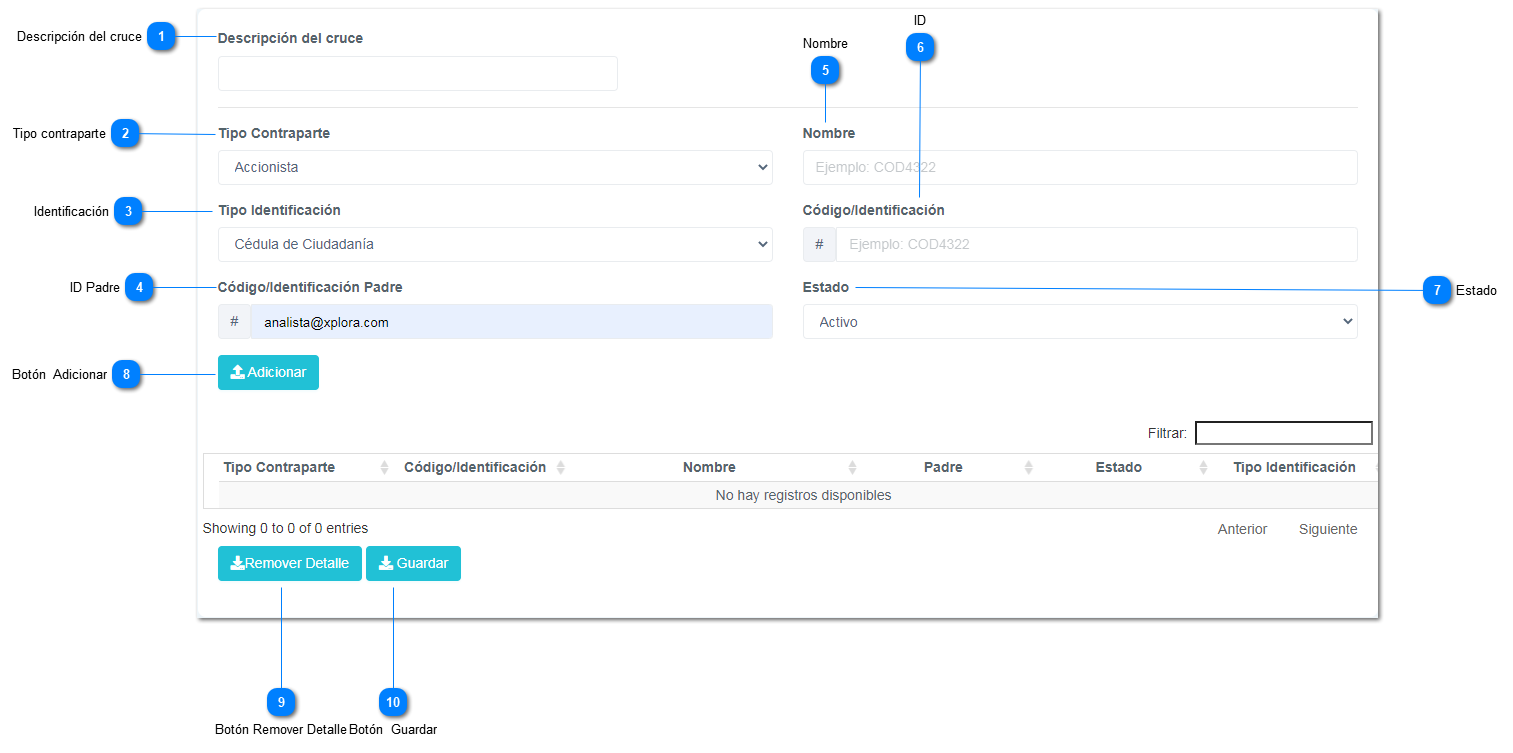Click the Siguiente pagination link
Viewport: 1513px width, 753px height.
[x=1327, y=529]
